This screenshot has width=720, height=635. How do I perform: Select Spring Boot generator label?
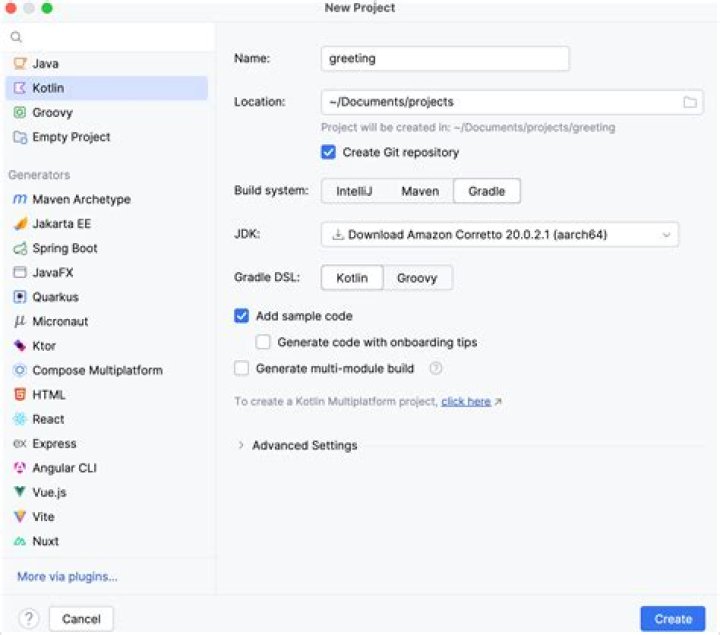point(65,248)
